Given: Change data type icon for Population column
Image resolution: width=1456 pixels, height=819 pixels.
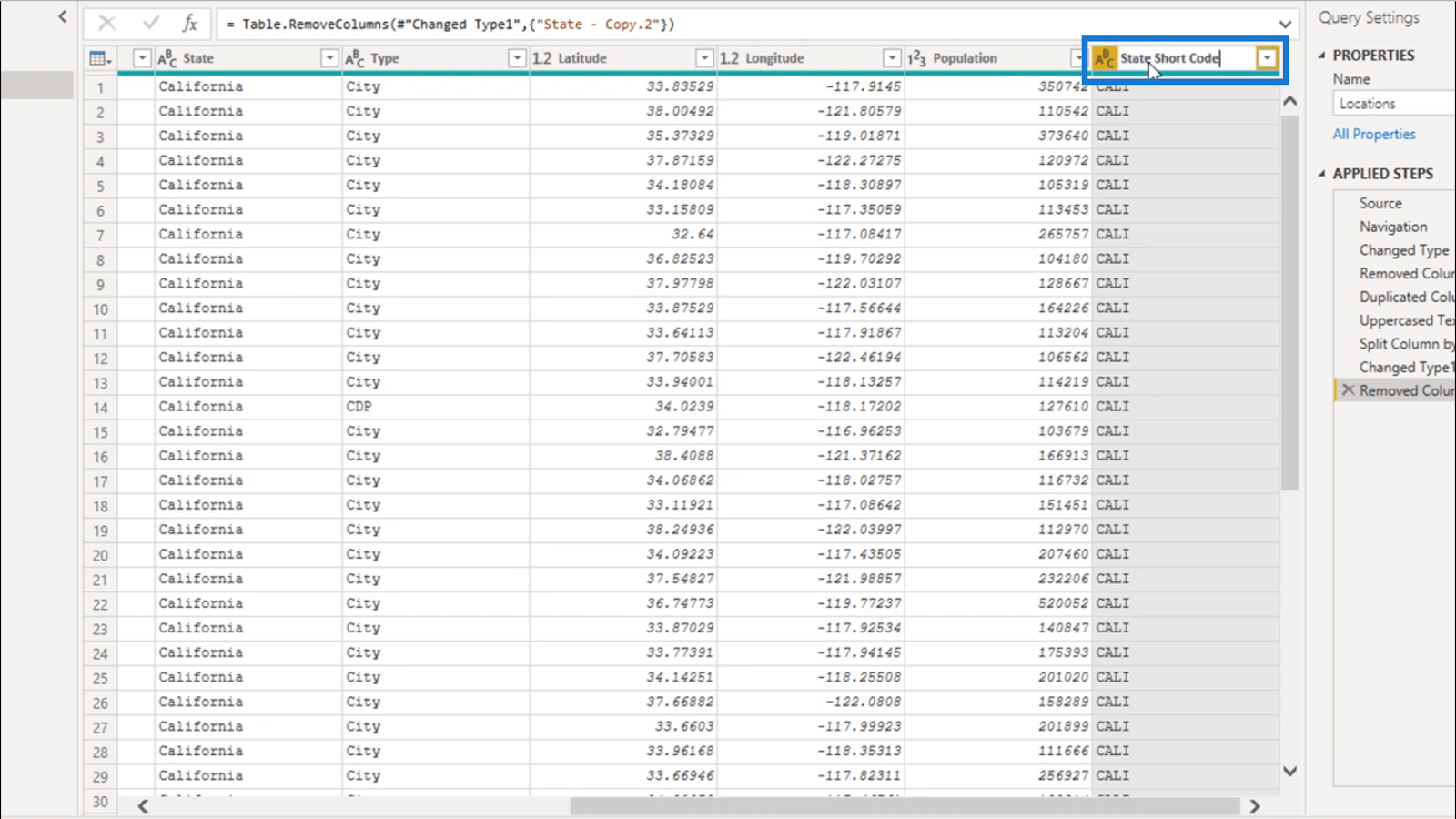Looking at the screenshot, I should tap(917, 58).
